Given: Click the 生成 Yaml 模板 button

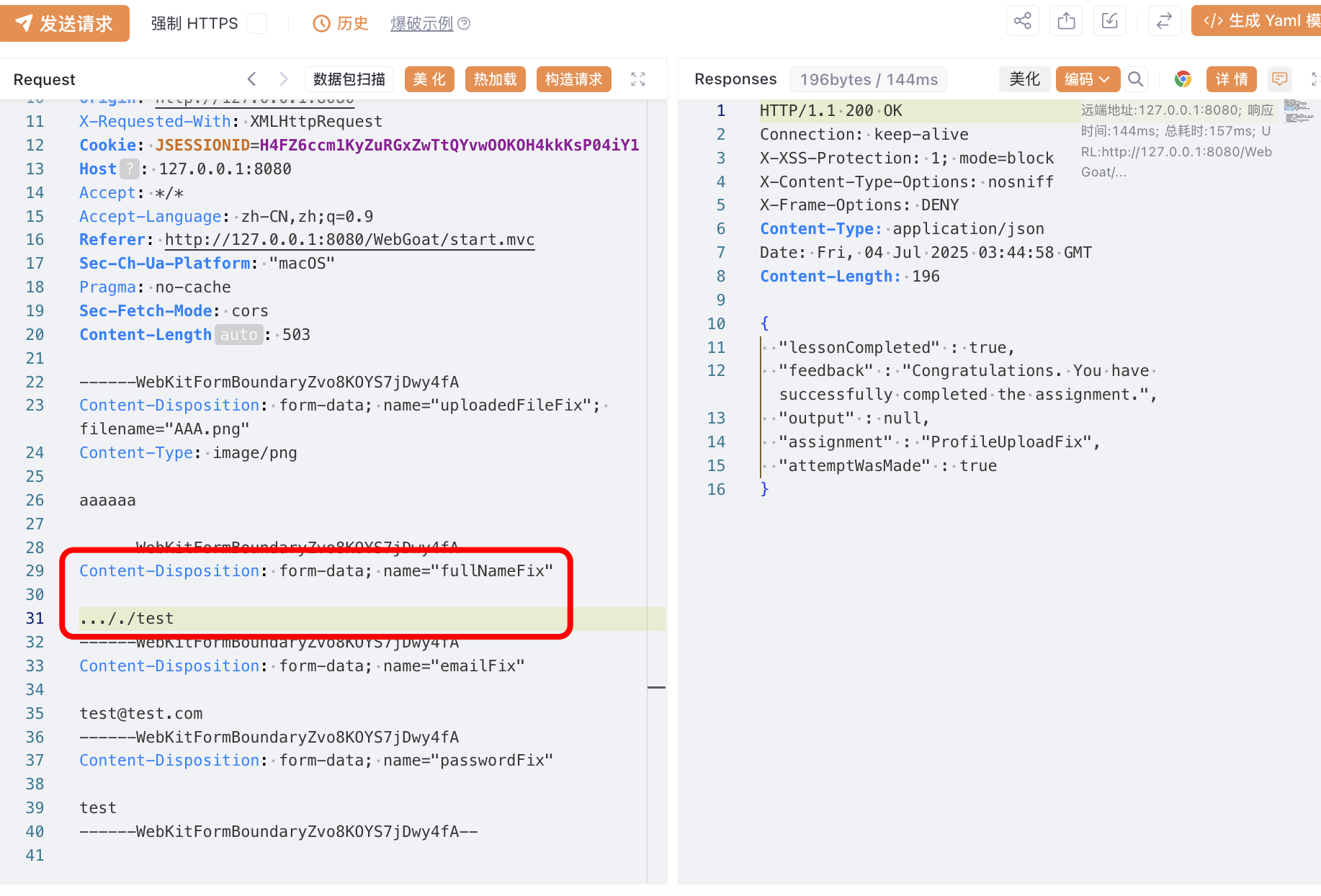Looking at the screenshot, I should pos(1256,21).
